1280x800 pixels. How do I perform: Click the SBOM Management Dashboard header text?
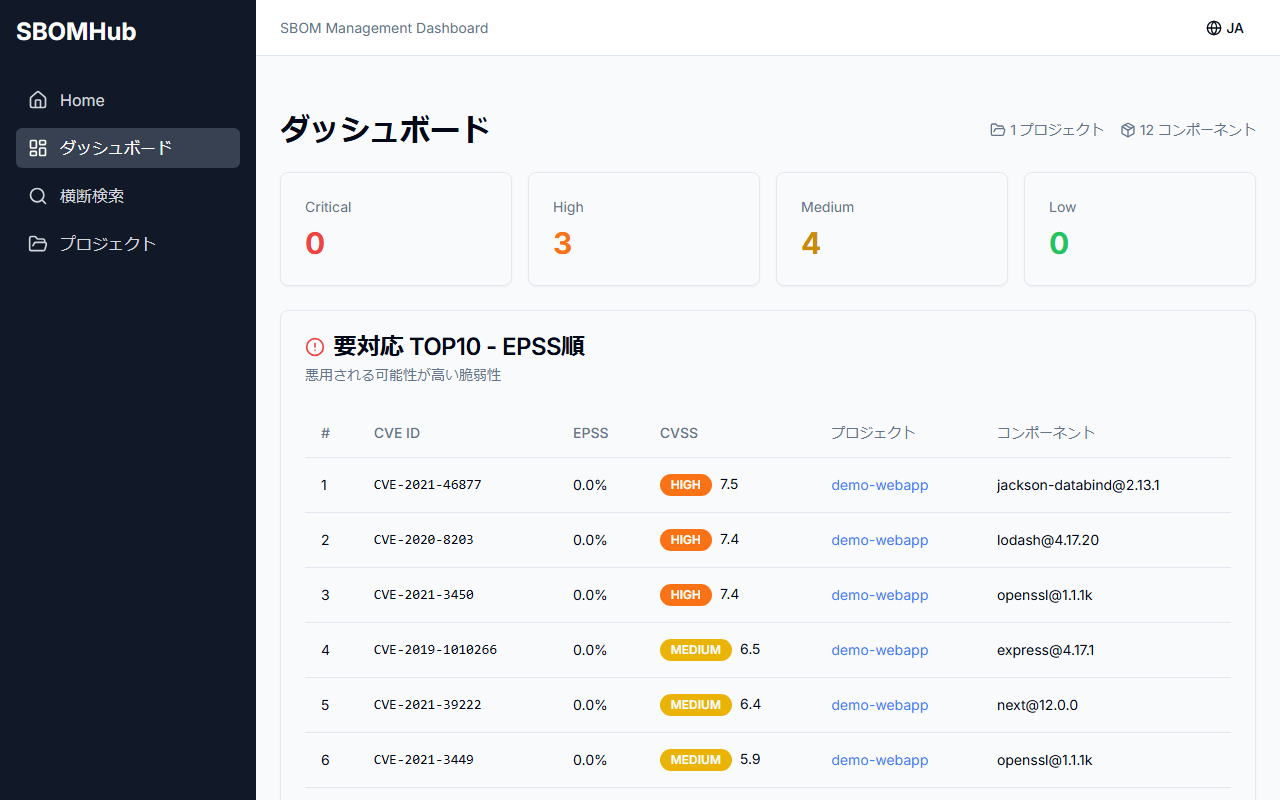point(385,28)
